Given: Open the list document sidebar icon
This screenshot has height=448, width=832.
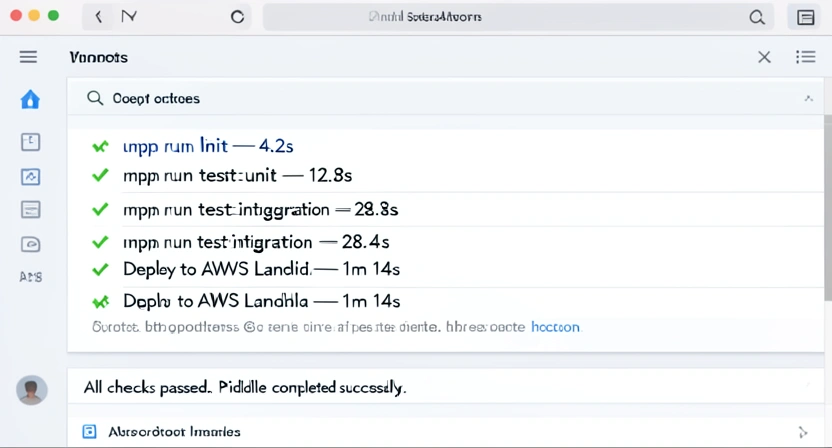Looking at the screenshot, I should tap(30, 210).
